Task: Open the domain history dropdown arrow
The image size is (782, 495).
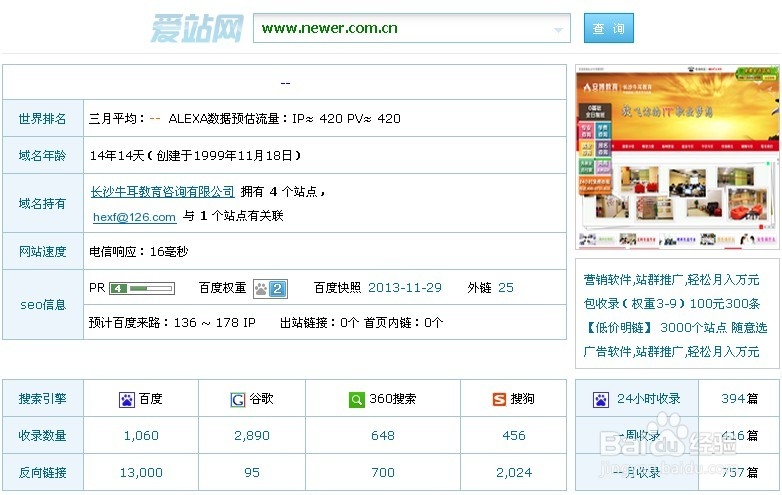Action: 559,30
